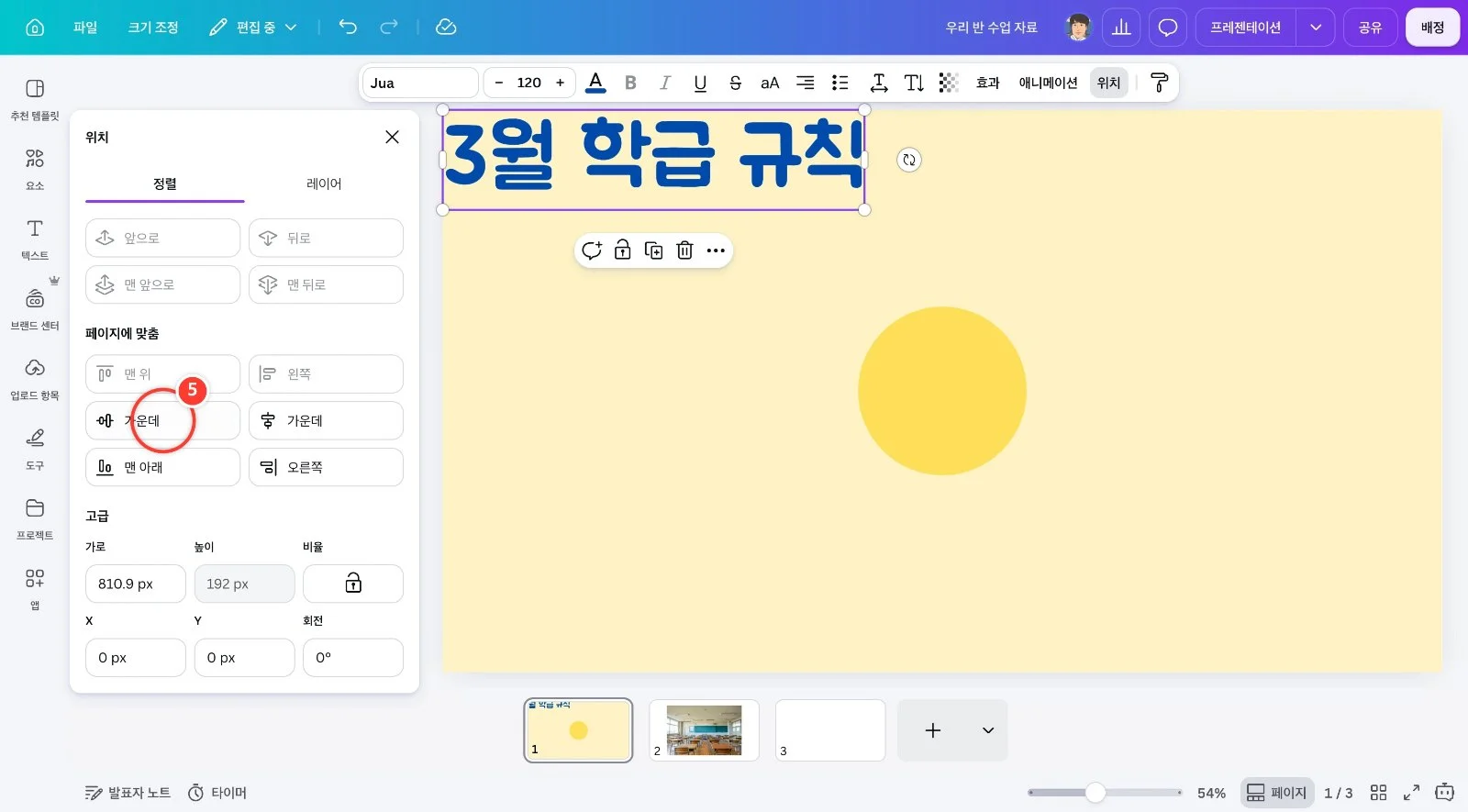Toggle the bulleted list icon
The image size is (1468, 812).
coord(840,83)
